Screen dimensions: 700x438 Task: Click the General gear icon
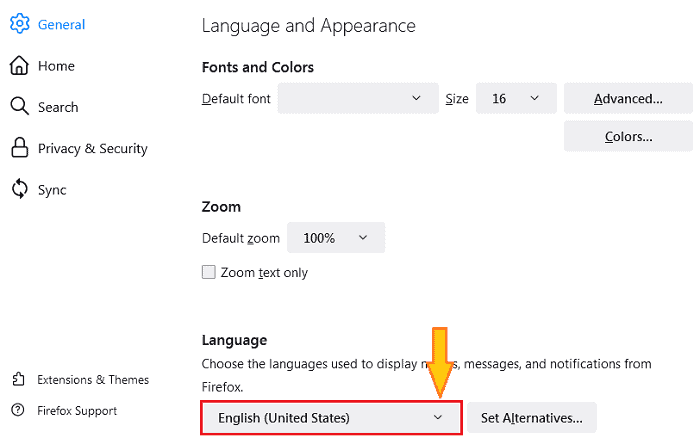[x=19, y=24]
